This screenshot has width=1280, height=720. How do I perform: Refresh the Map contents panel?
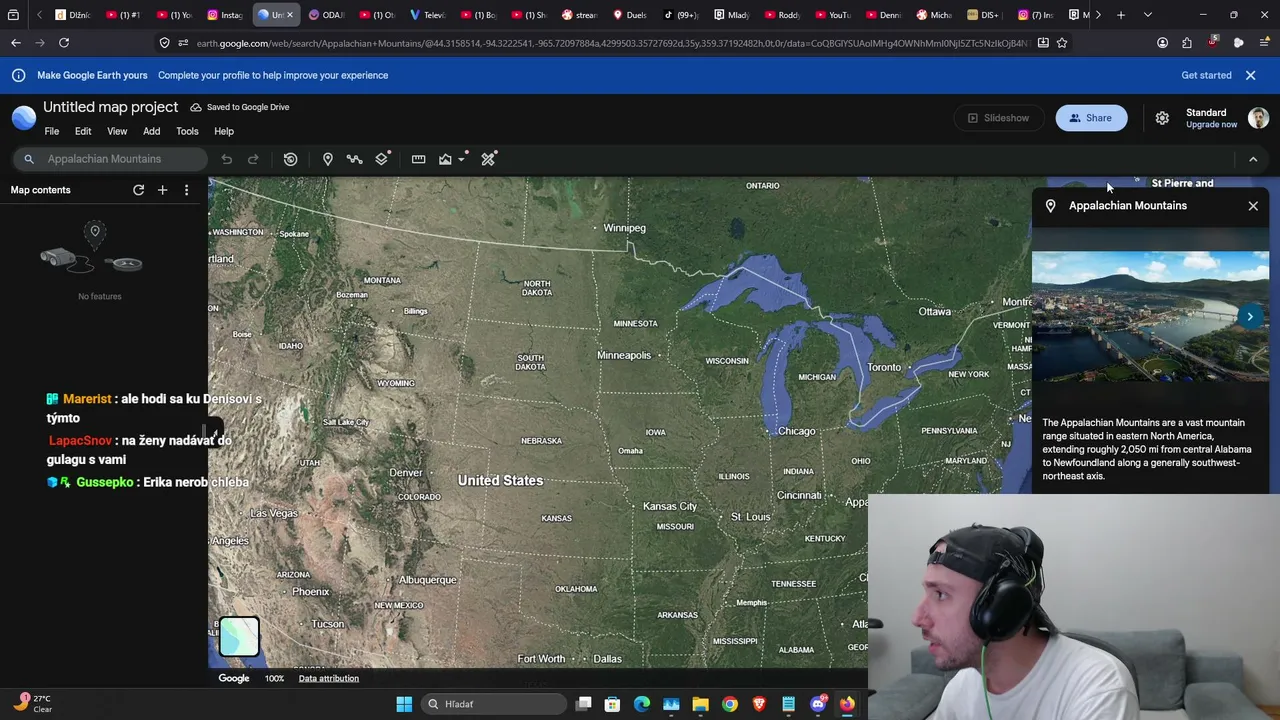click(x=139, y=190)
